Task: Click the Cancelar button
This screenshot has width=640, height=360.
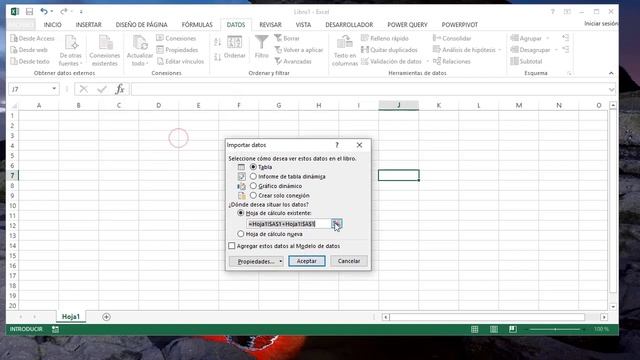Action: pyautogui.click(x=349, y=261)
